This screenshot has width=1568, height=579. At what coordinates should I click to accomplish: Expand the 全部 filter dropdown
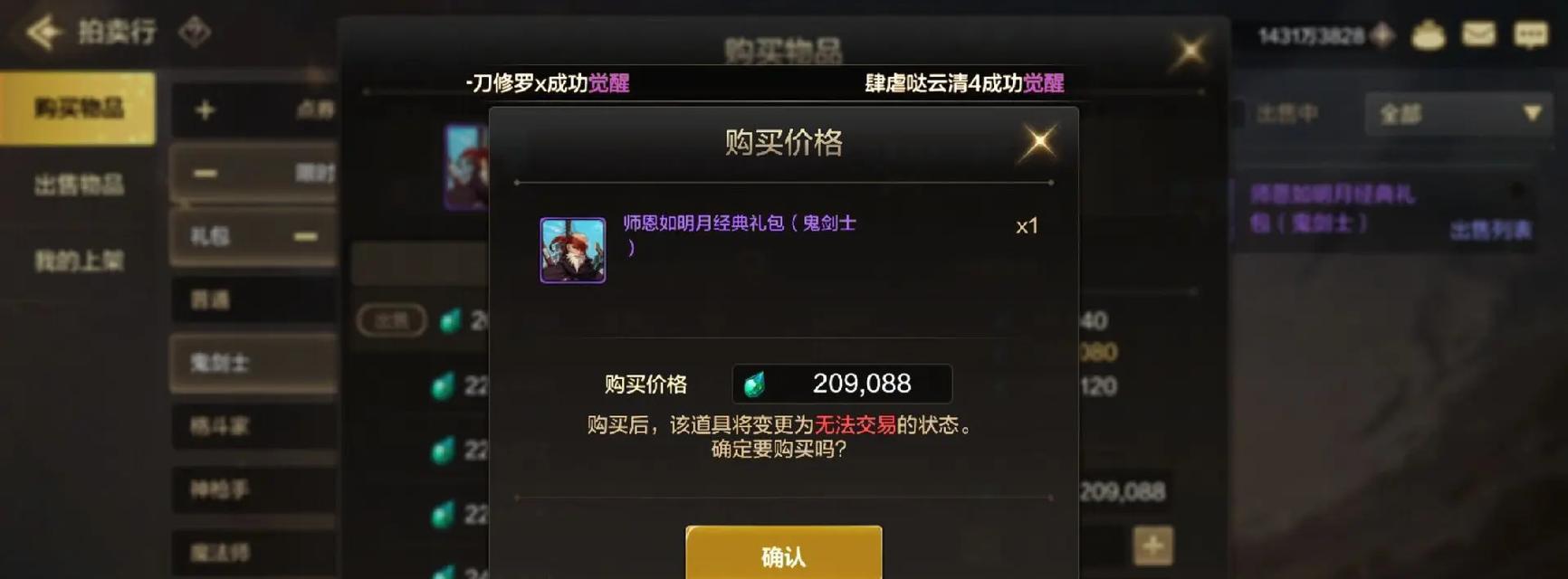point(1458,114)
